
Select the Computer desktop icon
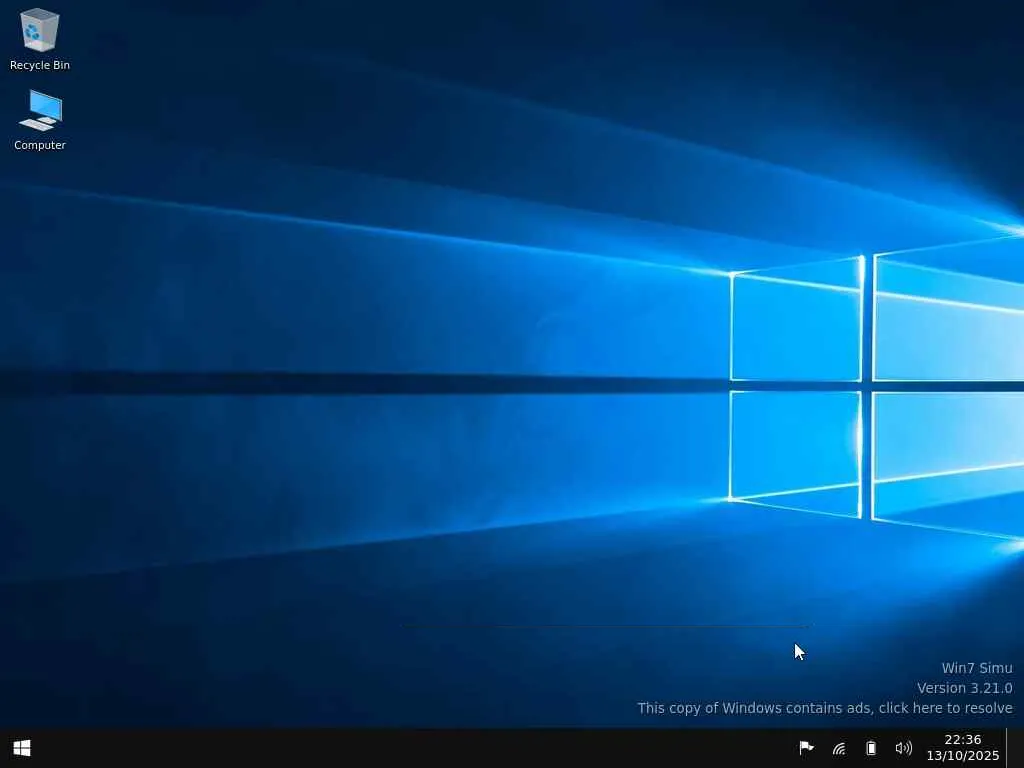coord(40,120)
